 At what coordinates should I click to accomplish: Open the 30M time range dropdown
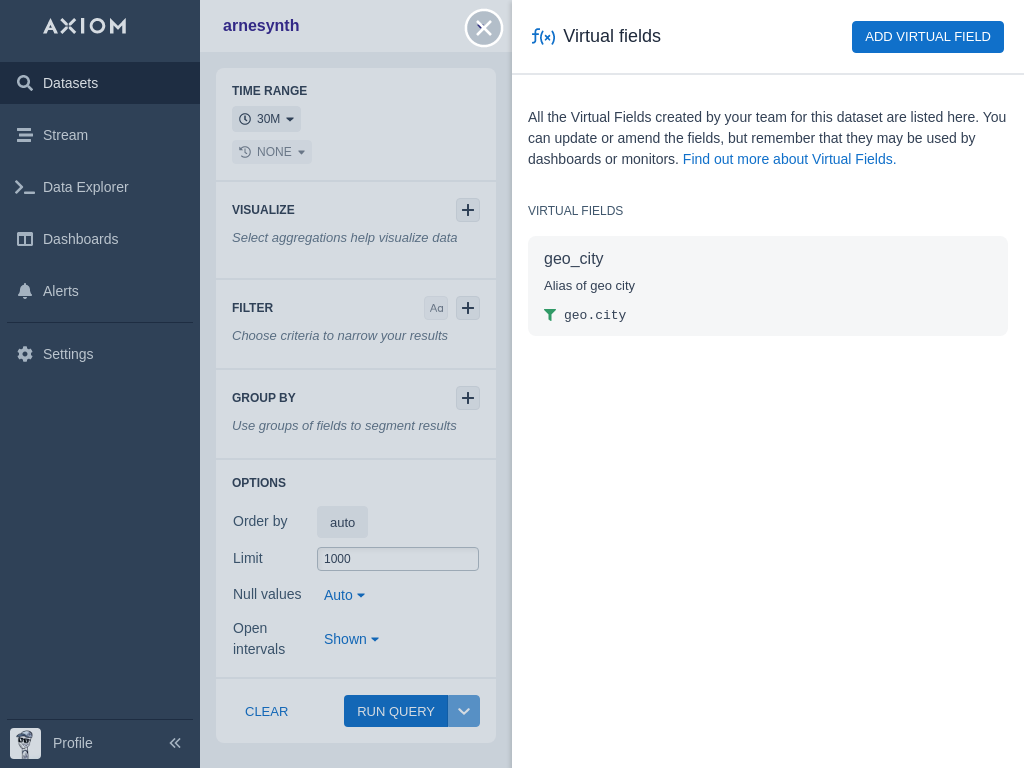[267, 119]
